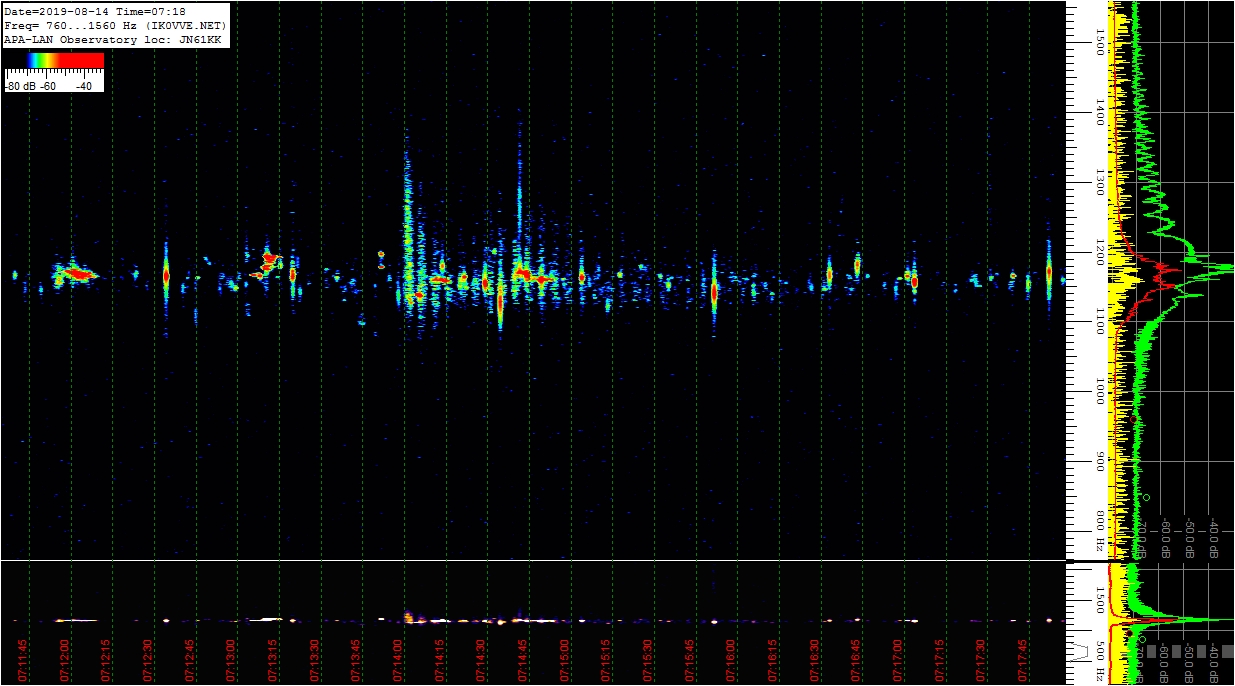Select the 07:16:45 time marker
Screen dimensions: 1235x686
856,660
